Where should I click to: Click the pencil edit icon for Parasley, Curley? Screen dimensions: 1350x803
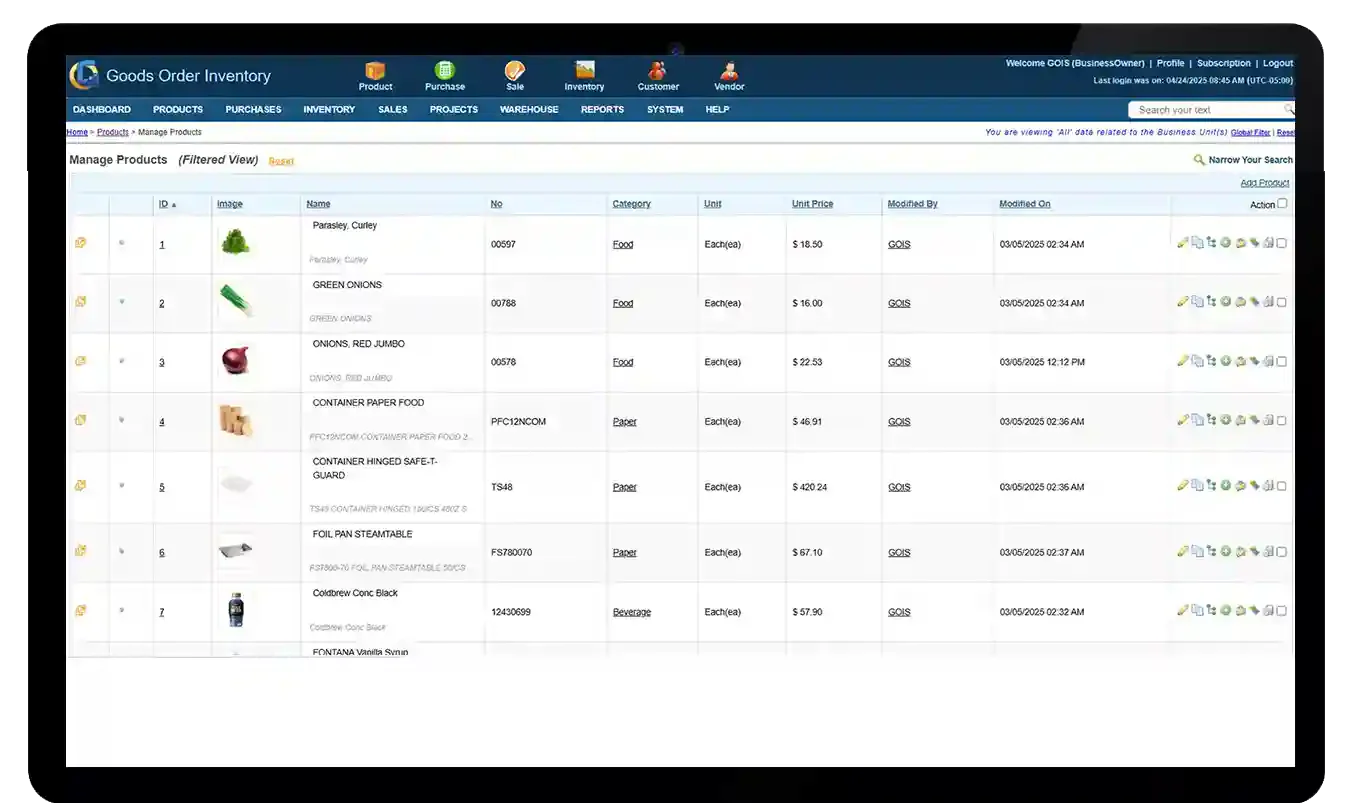click(x=1183, y=242)
